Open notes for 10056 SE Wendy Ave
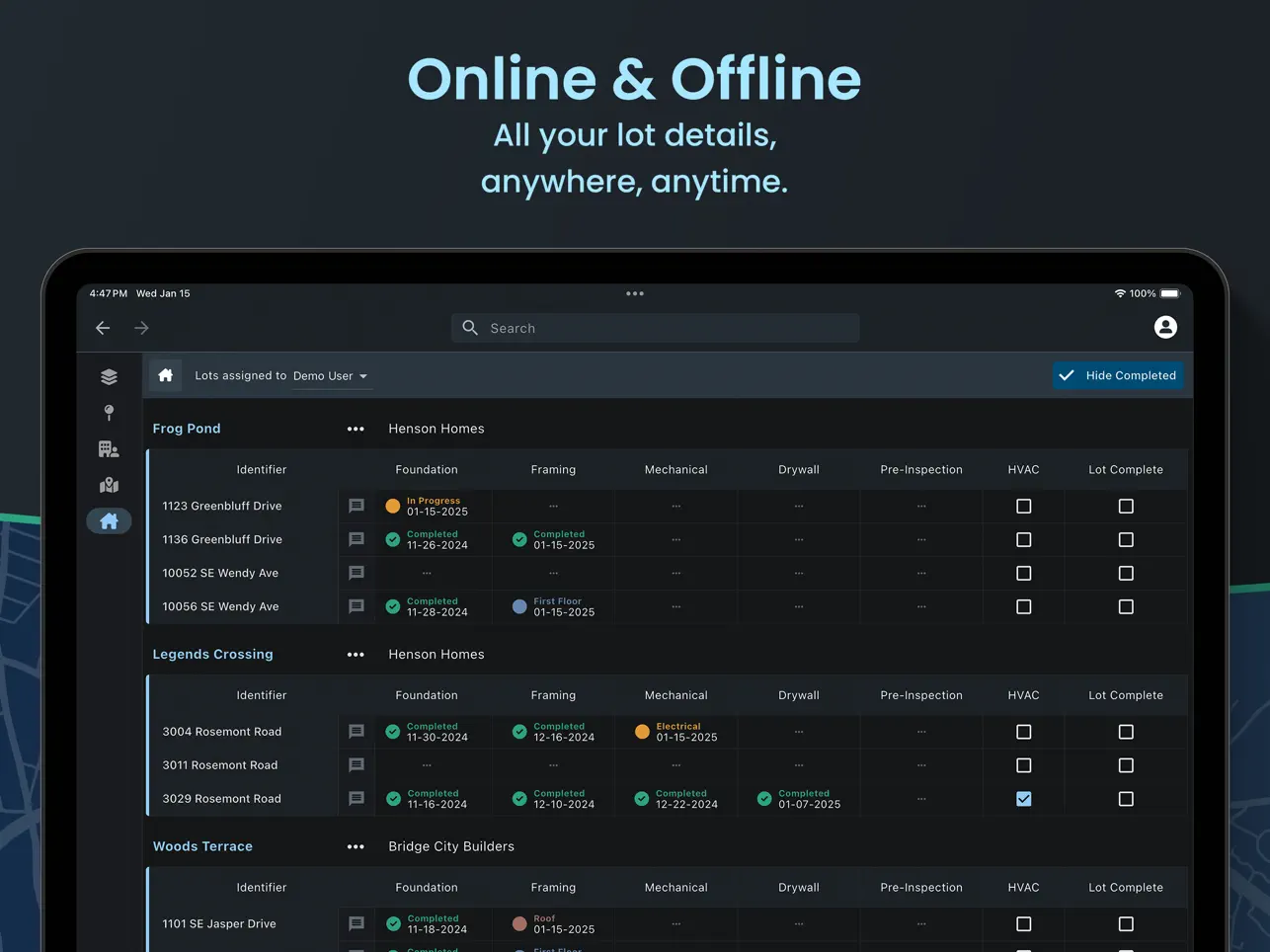Image resolution: width=1270 pixels, height=952 pixels. pos(357,606)
